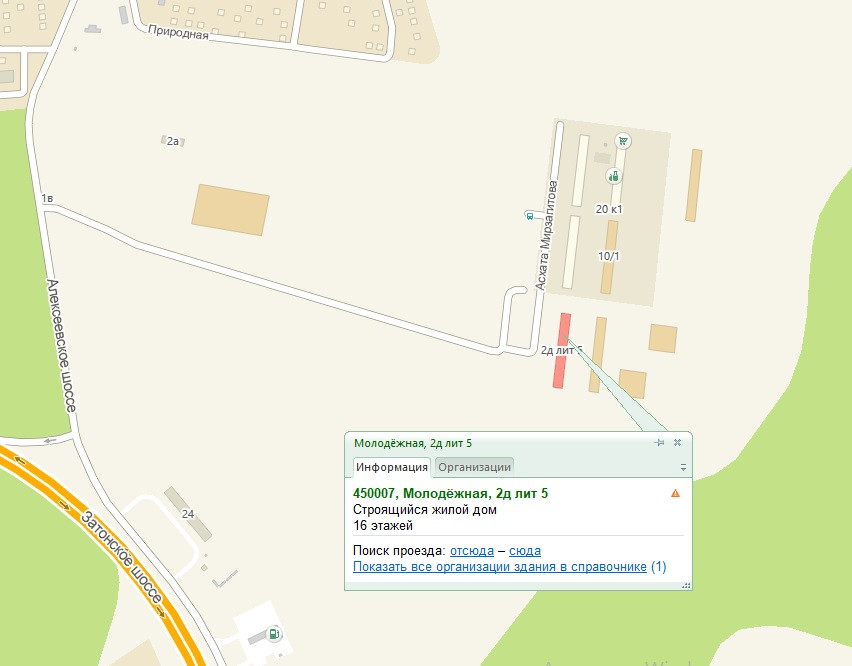Viewport: 852px width, 666px height.
Task: Open the popup tabs dropdown arrow
Action: tap(683, 467)
